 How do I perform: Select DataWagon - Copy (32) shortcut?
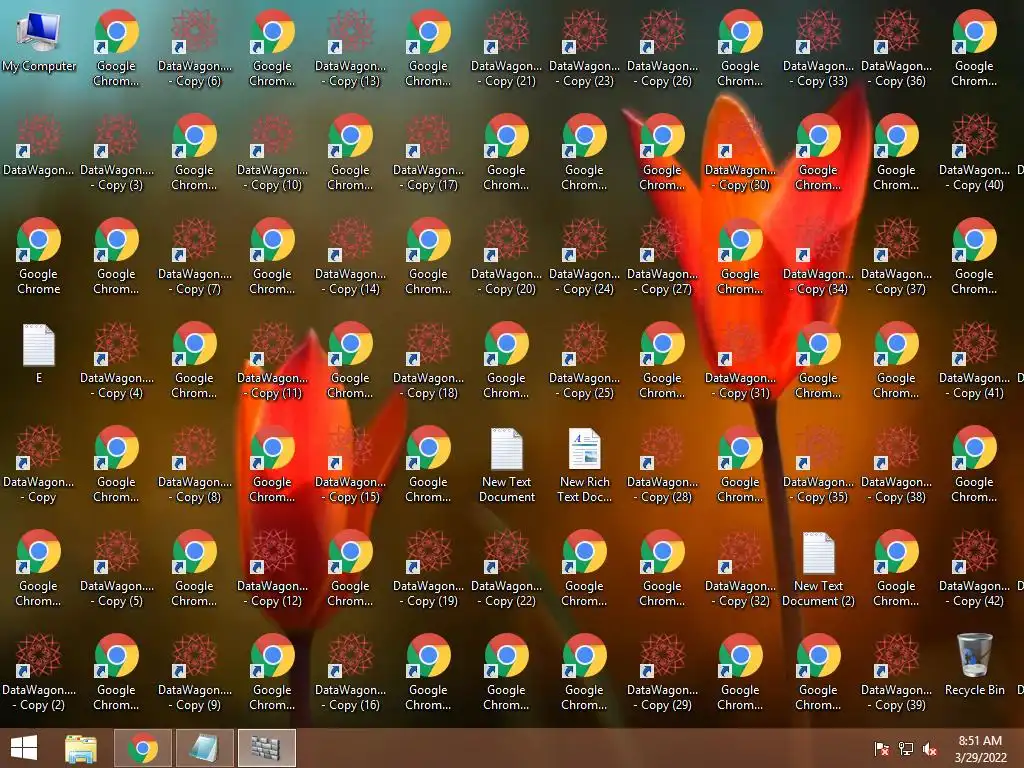coord(741,568)
